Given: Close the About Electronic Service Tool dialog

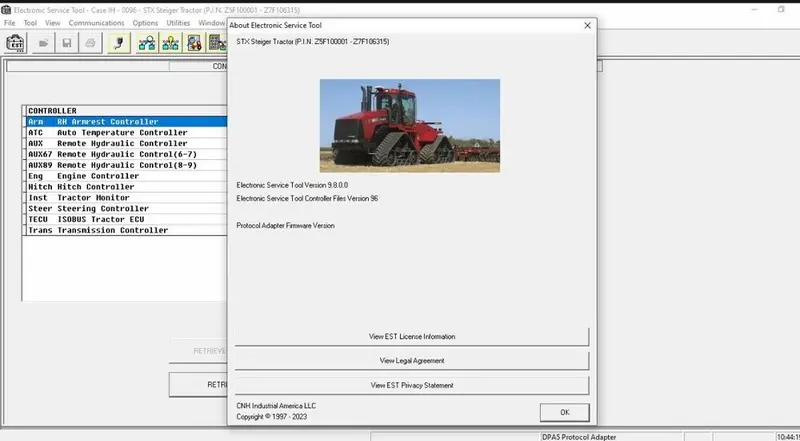Looking at the screenshot, I should (x=587, y=25).
